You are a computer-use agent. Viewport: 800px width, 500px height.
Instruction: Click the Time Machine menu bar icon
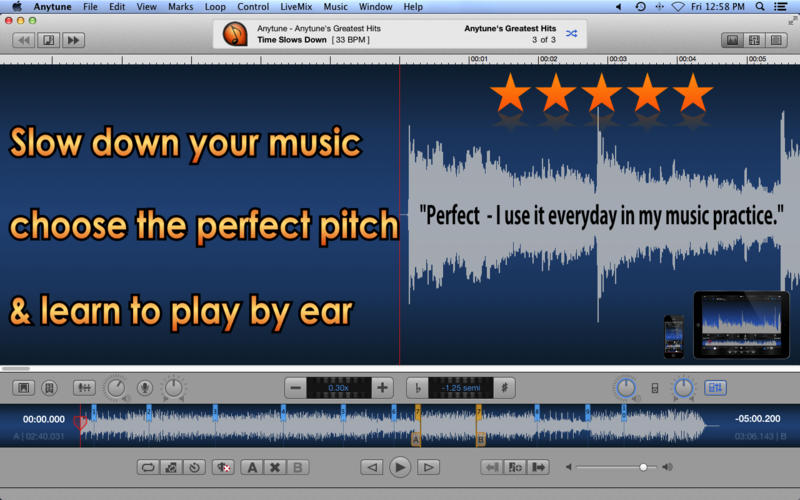(x=641, y=7)
